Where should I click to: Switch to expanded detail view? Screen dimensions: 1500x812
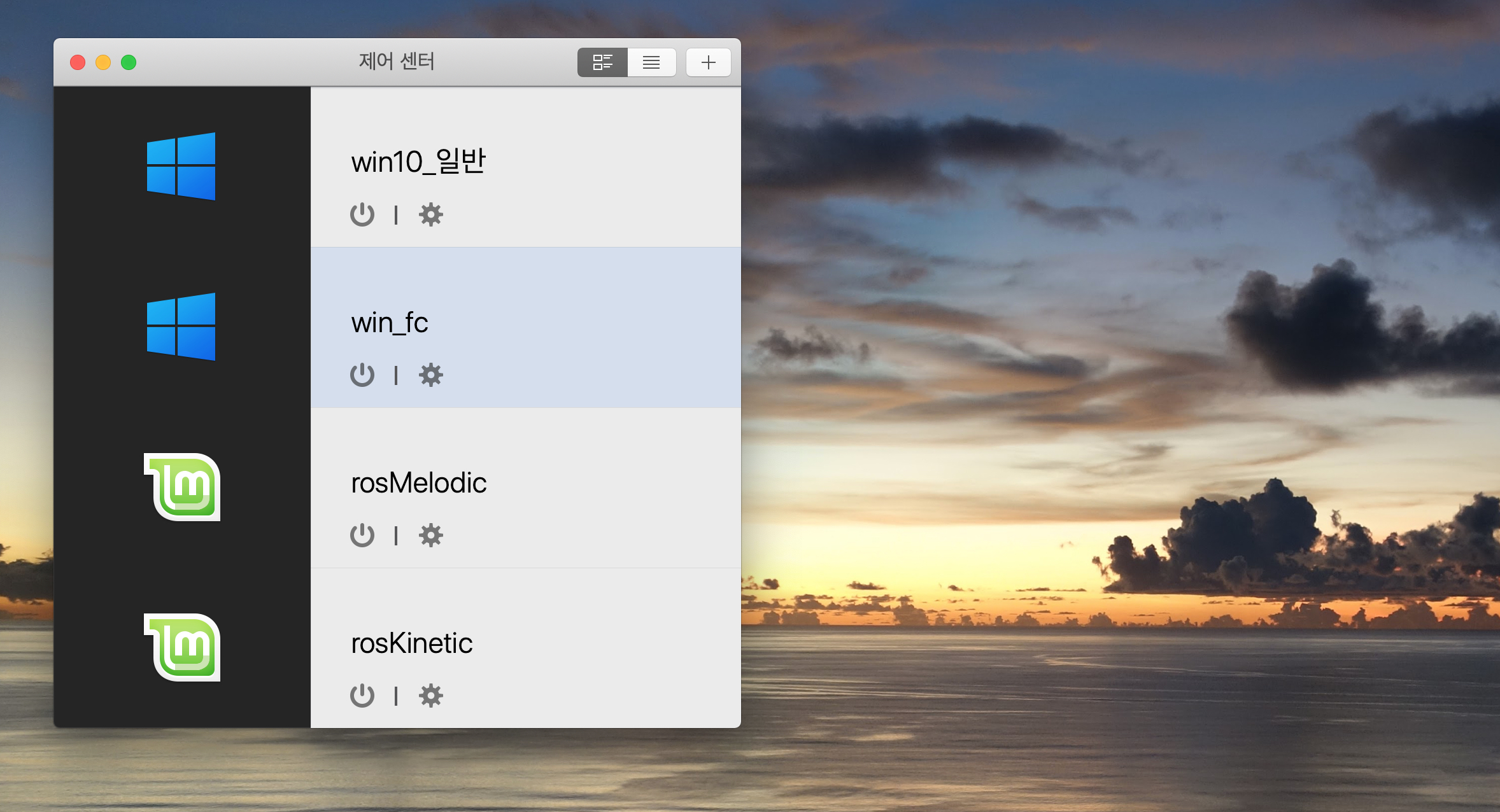click(x=602, y=62)
